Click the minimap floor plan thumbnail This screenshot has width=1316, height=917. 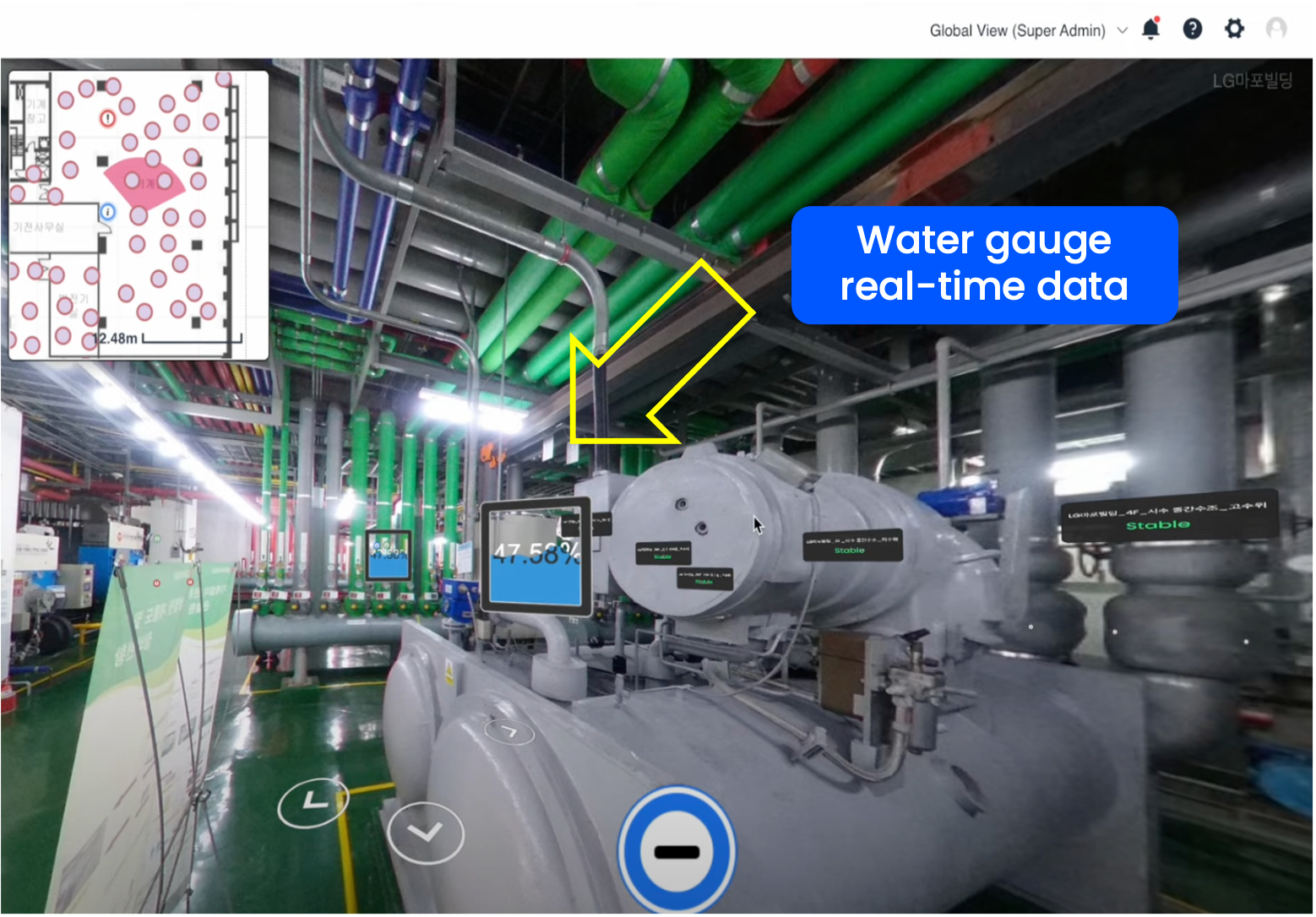pos(139,214)
